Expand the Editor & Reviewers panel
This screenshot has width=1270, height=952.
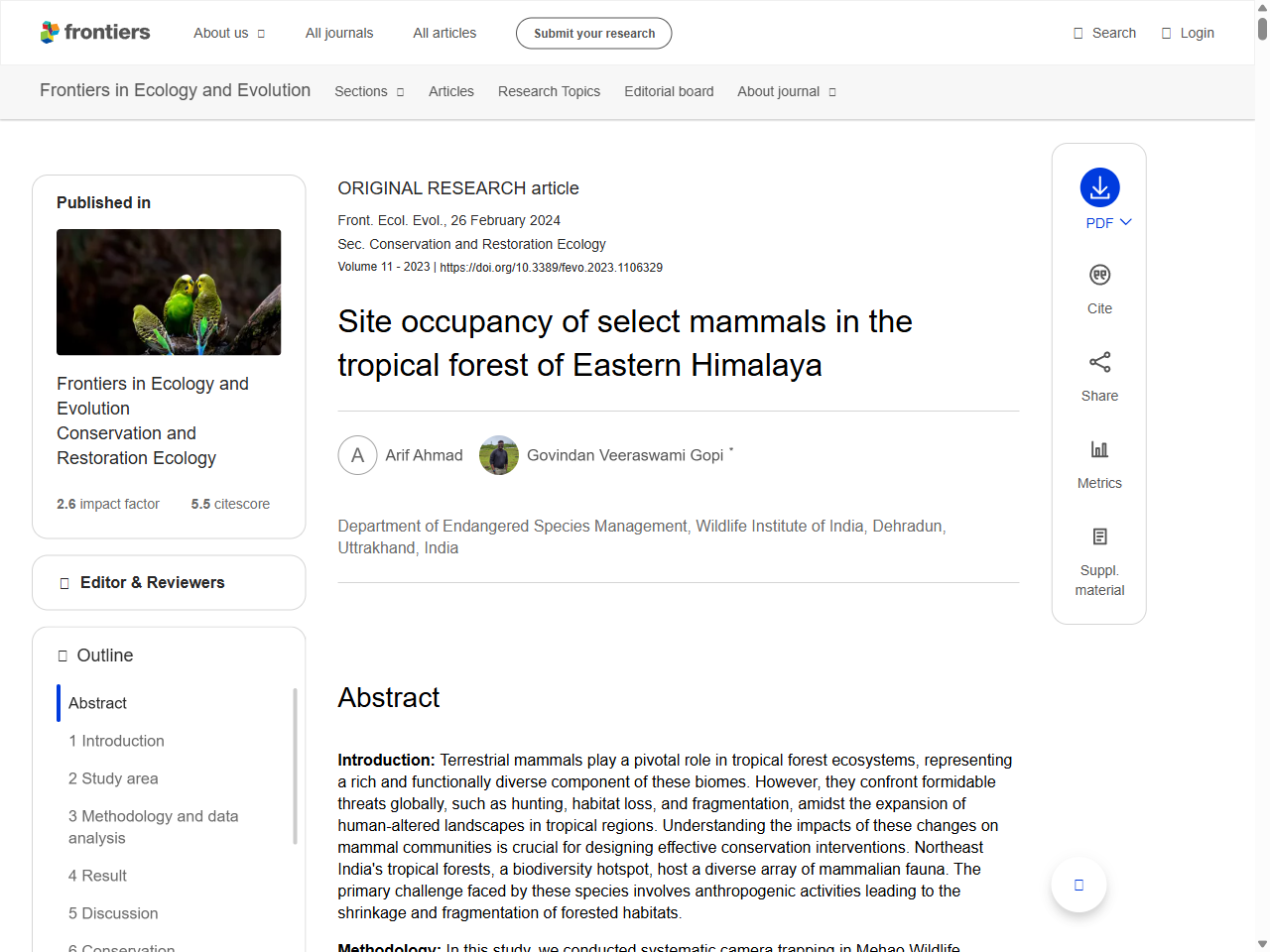[168, 582]
